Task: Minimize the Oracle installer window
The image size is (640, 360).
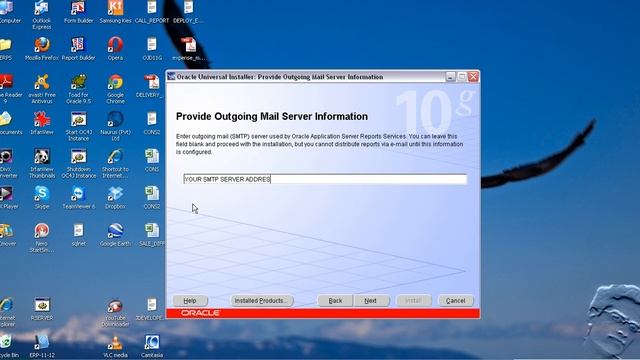Action: click(450, 77)
